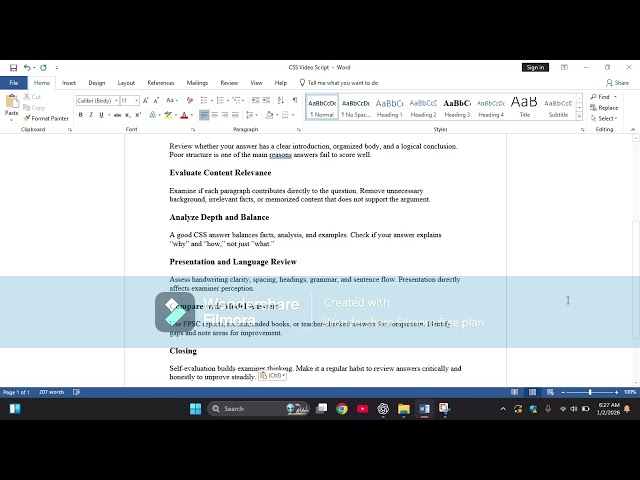Click the Tell me what you want to do box

click(338, 83)
